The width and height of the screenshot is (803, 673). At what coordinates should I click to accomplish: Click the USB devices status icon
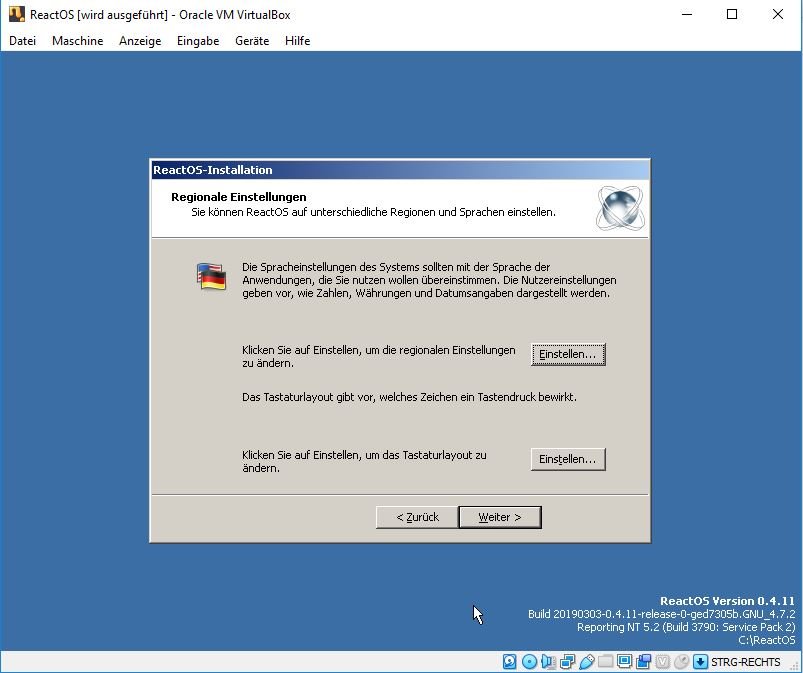(586, 661)
